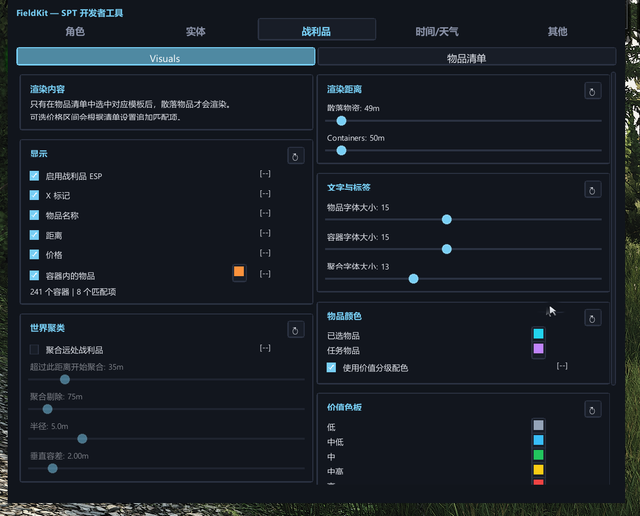Click the 散落物资 distance slider handle

(341, 121)
